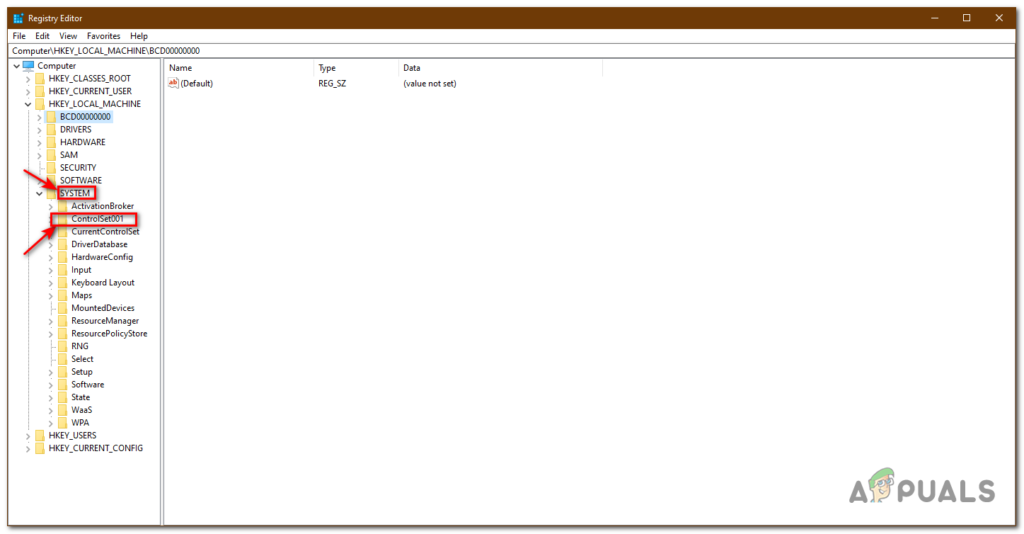Click the HKEY_CURRENT_USER folder icon
Viewport: 1024px width, 534px height.
coord(40,91)
